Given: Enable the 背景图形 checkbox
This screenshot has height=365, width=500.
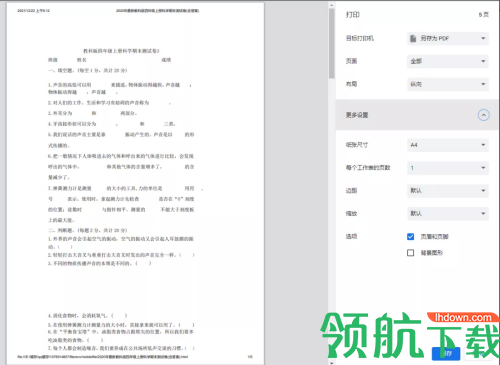Looking at the screenshot, I should (x=410, y=253).
